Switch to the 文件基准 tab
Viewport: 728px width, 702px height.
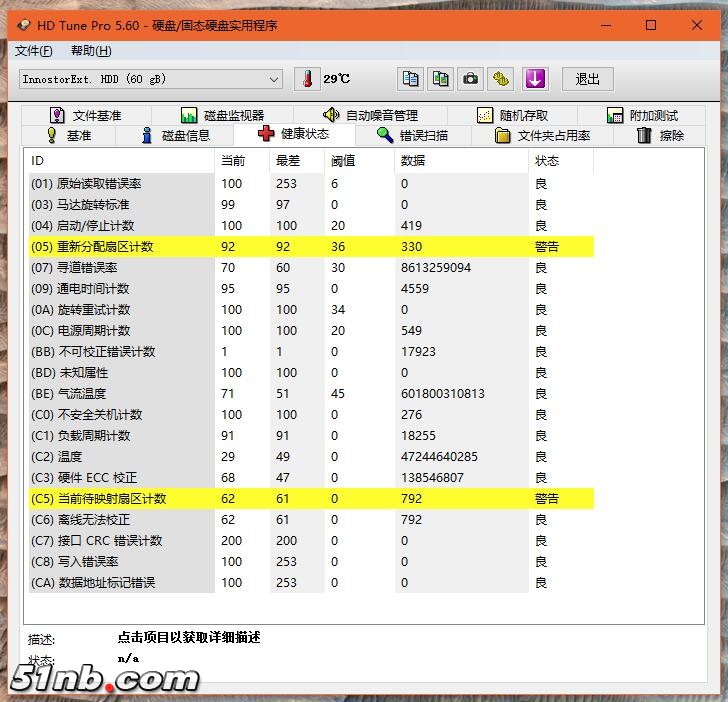coord(86,115)
